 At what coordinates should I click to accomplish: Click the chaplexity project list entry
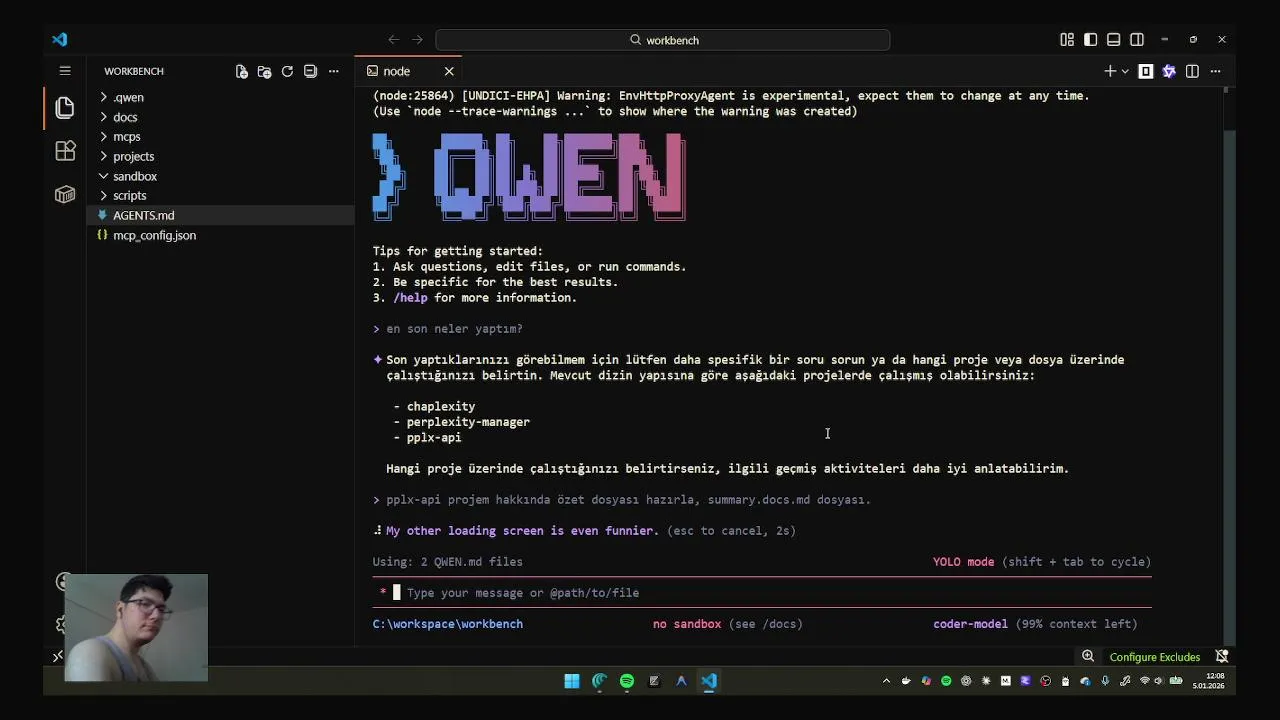coord(441,407)
